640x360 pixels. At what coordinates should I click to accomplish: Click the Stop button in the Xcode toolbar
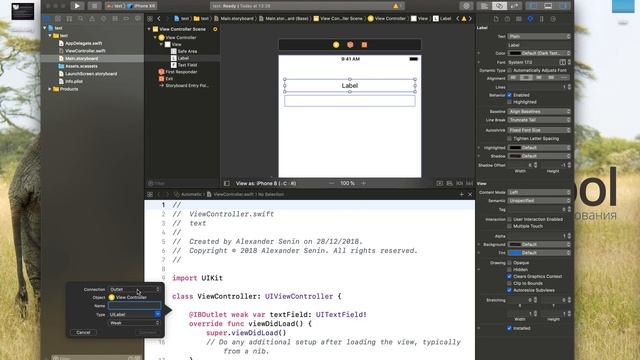94,6
